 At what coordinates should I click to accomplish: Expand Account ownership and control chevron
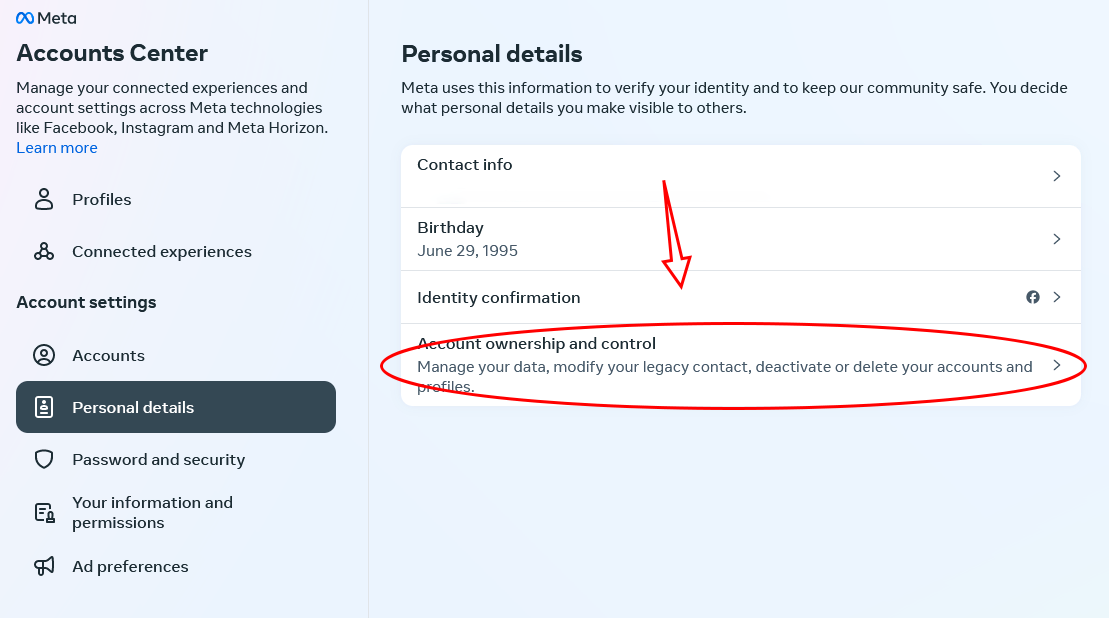1057,365
